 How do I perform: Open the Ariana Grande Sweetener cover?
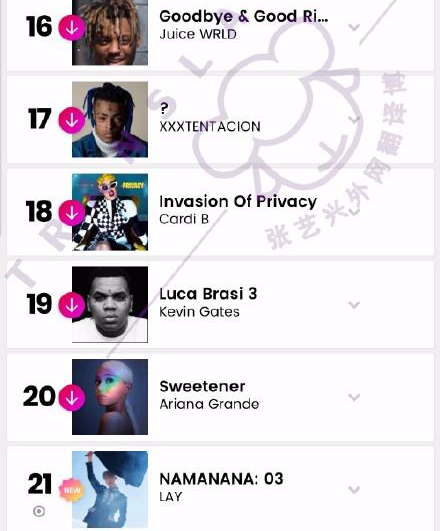pos(110,397)
